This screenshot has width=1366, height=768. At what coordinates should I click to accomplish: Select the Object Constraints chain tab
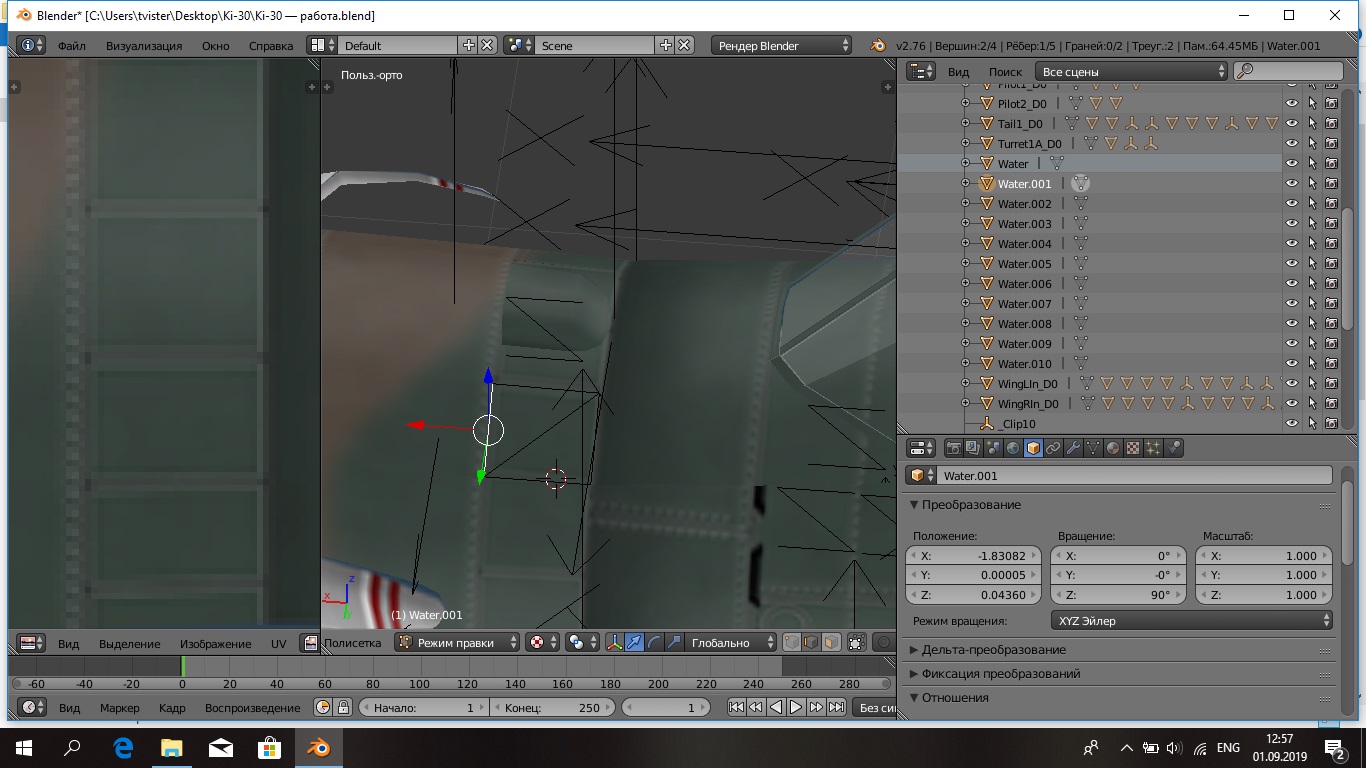point(1053,448)
